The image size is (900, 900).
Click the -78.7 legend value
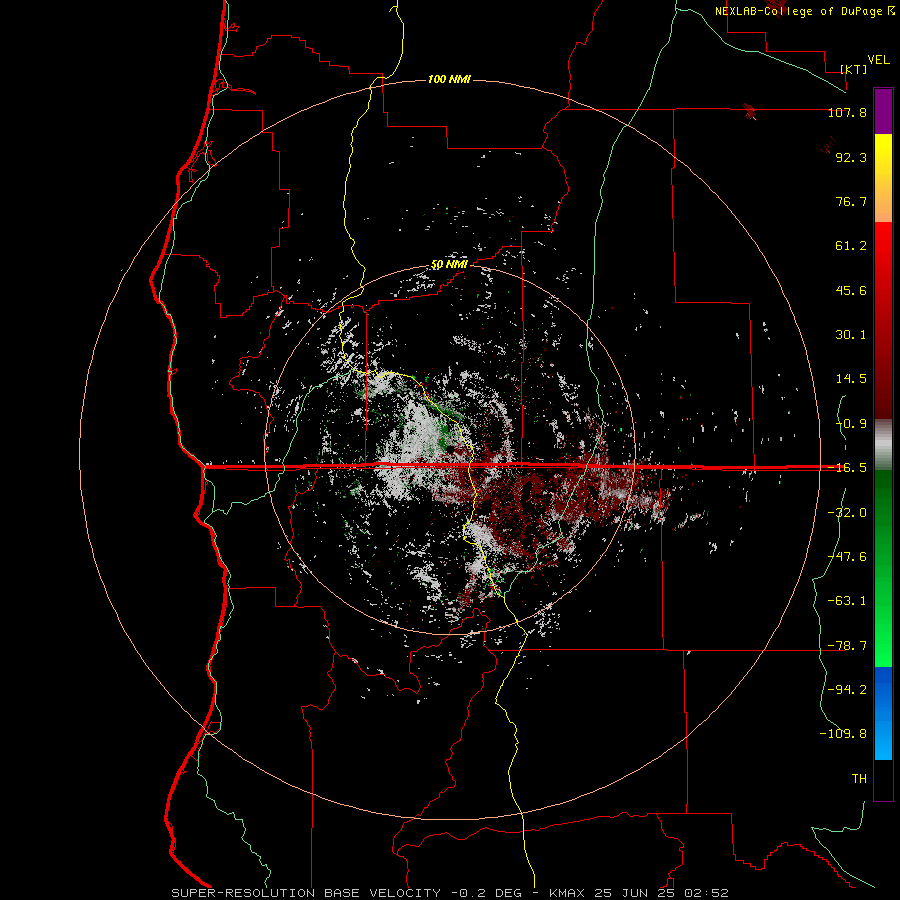click(x=847, y=646)
